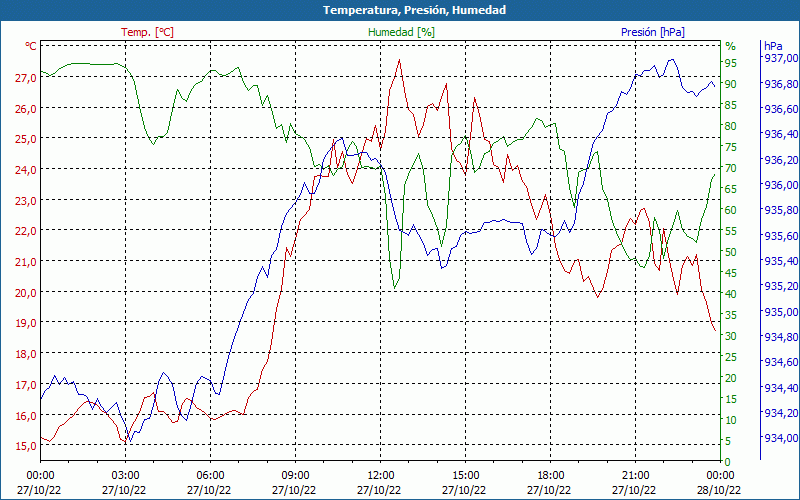The height and width of the screenshot is (500, 800).
Task: Click the '60' humidity axis value
Action: [x=731, y=210]
